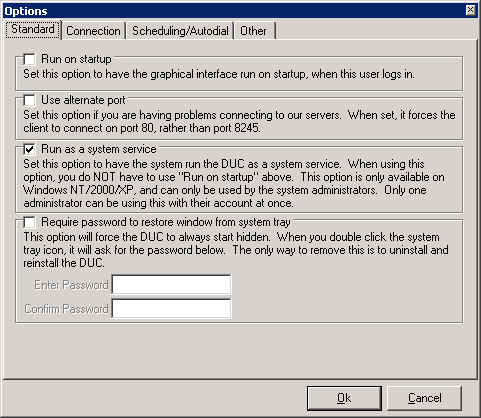Open the Scheduling/Autodial tab
Image resolution: width=481 pixels, height=418 pixels.
[x=180, y=31]
